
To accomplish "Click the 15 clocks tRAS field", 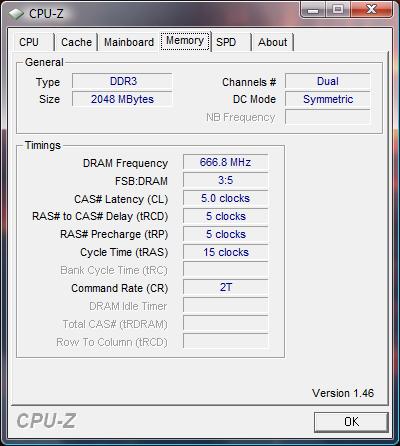I will [226, 252].
